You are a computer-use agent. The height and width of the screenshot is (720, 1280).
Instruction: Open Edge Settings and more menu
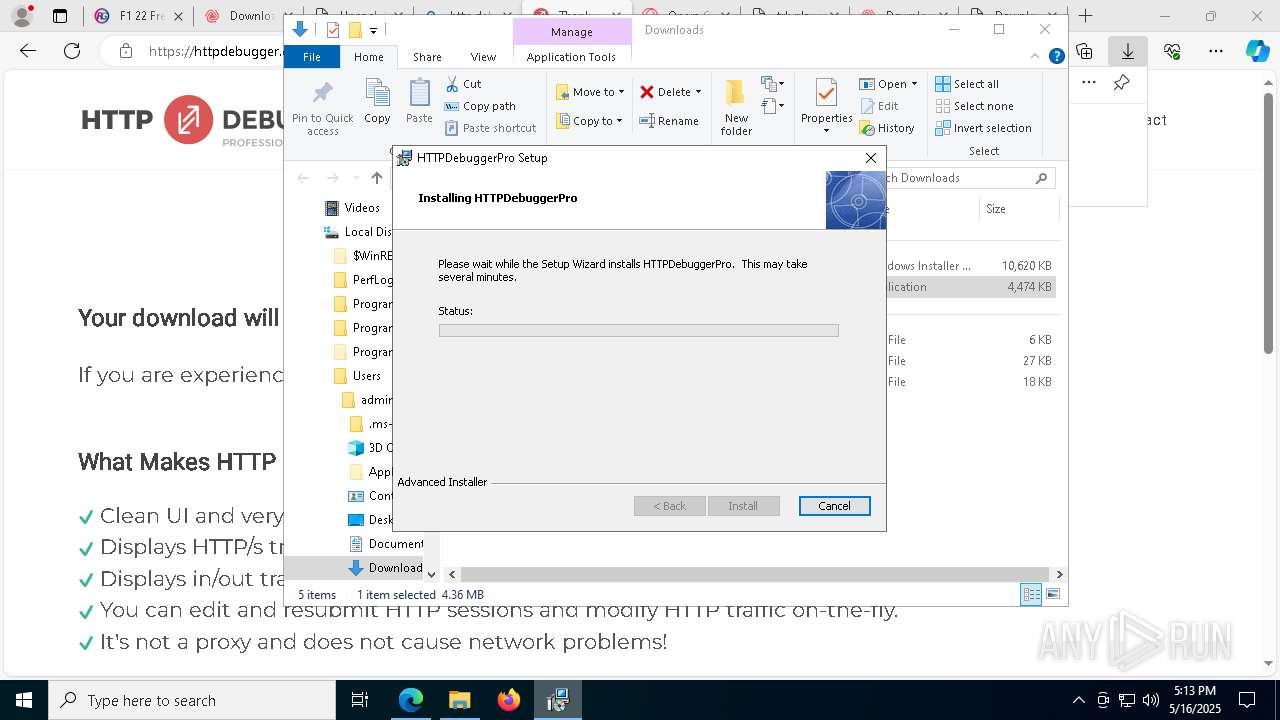1216,51
